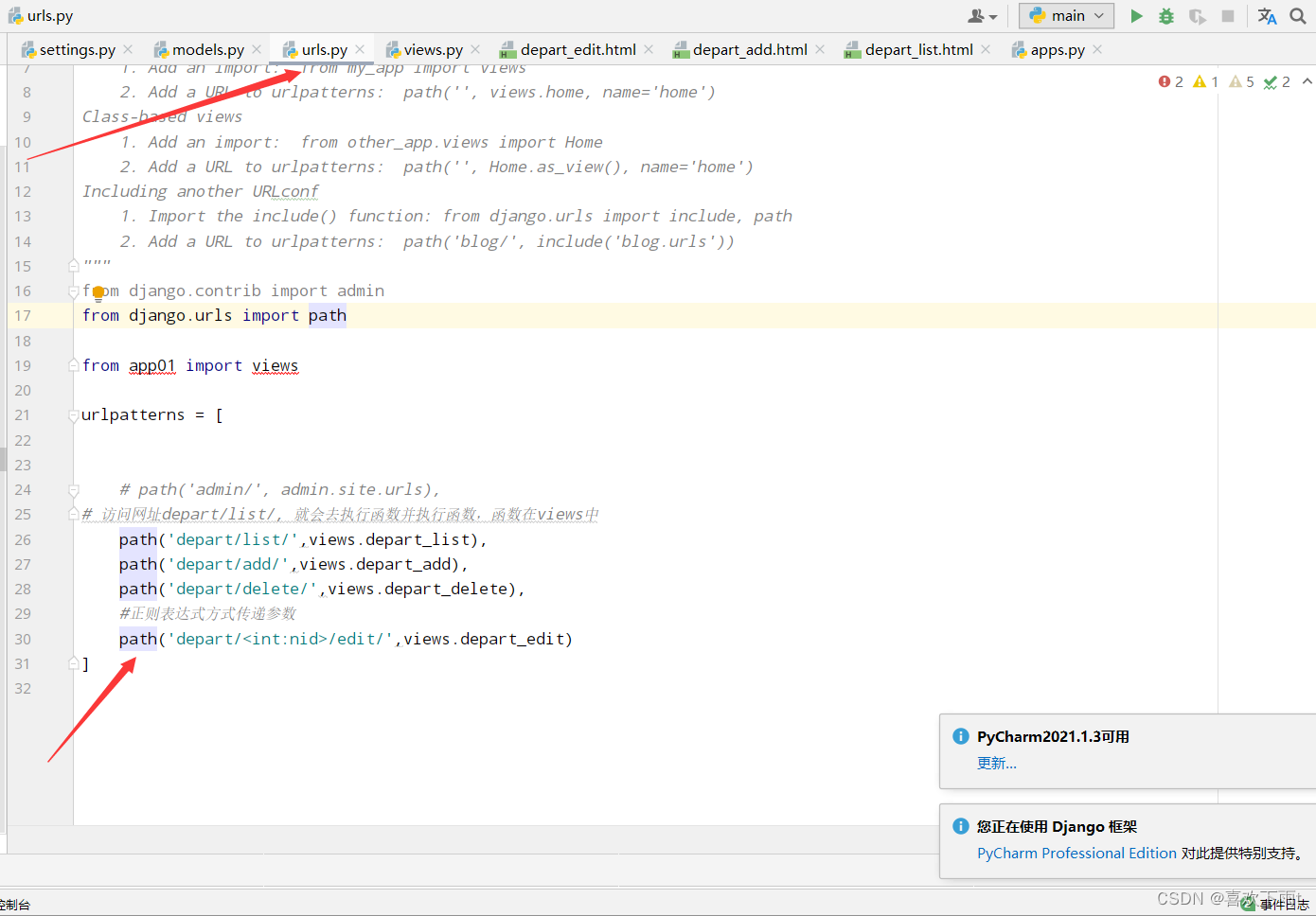
Task: Click line number 30 in the gutter
Action: click(x=23, y=639)
